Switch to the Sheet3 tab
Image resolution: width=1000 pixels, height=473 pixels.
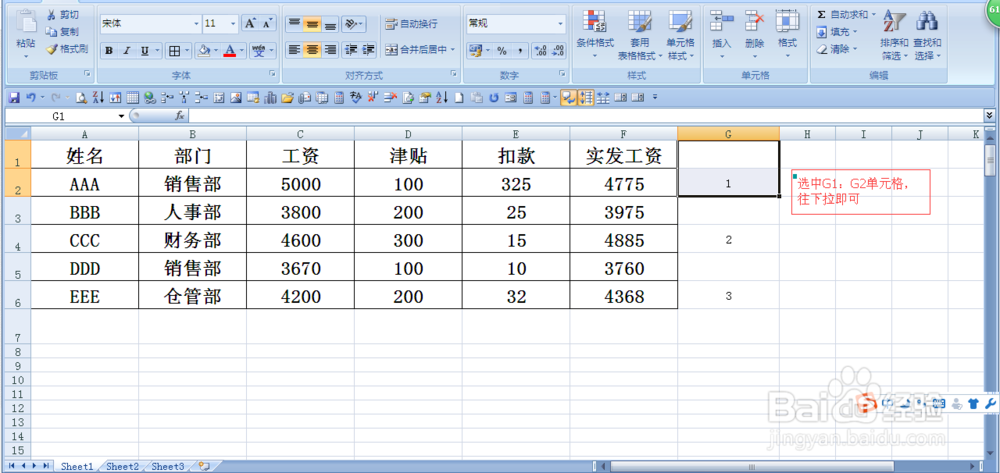tap(168, 467)
